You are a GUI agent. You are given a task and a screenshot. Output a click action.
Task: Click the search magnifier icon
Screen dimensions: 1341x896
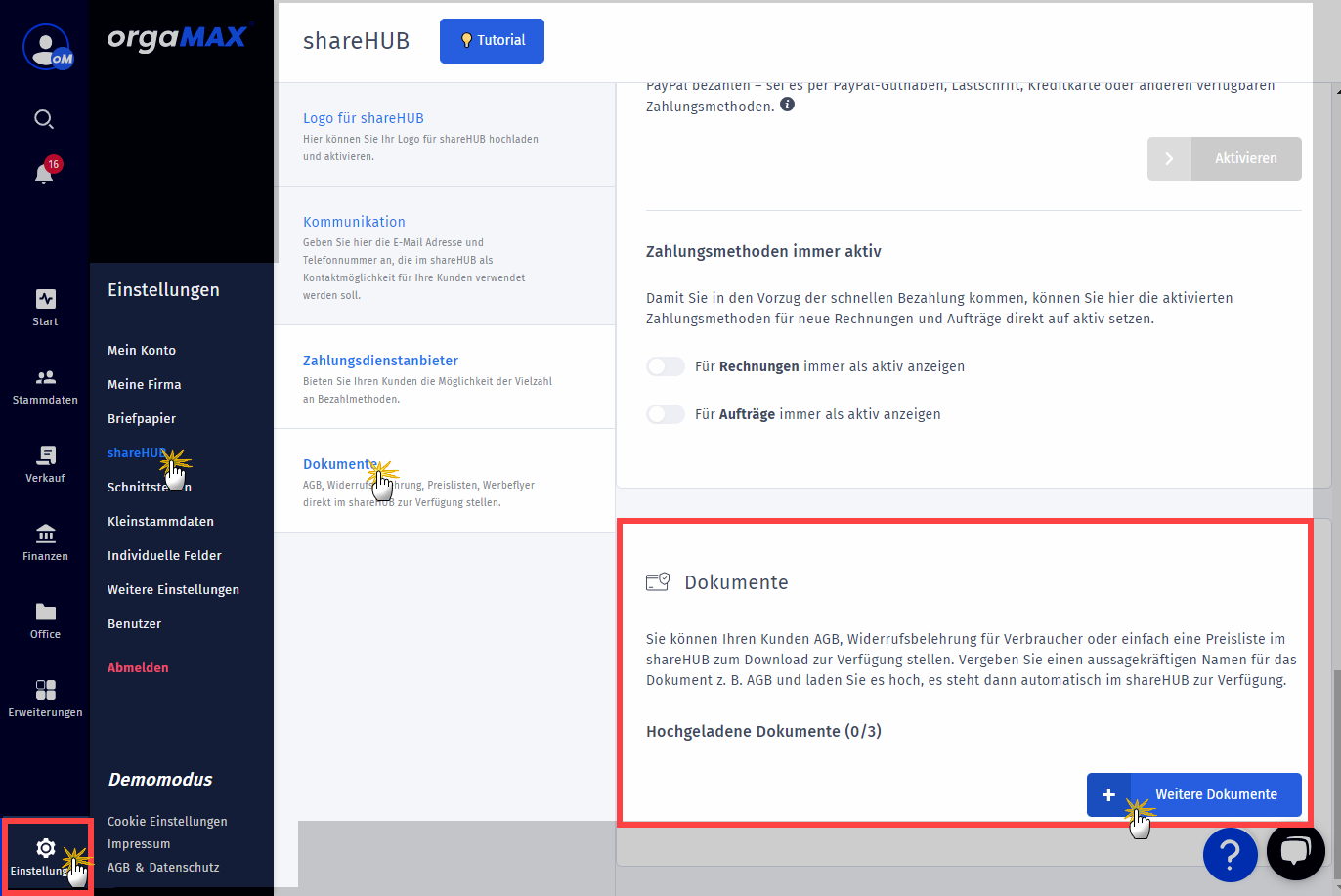pyautogui.click(x=44, y=119)
